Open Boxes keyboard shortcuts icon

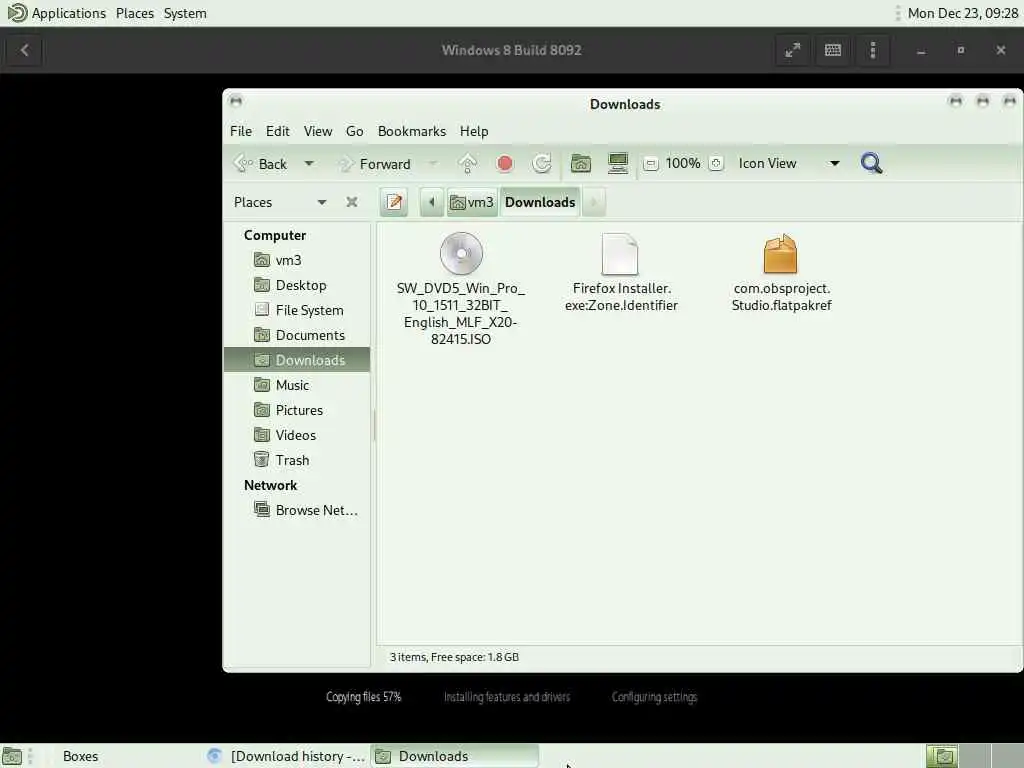[833, 50]
